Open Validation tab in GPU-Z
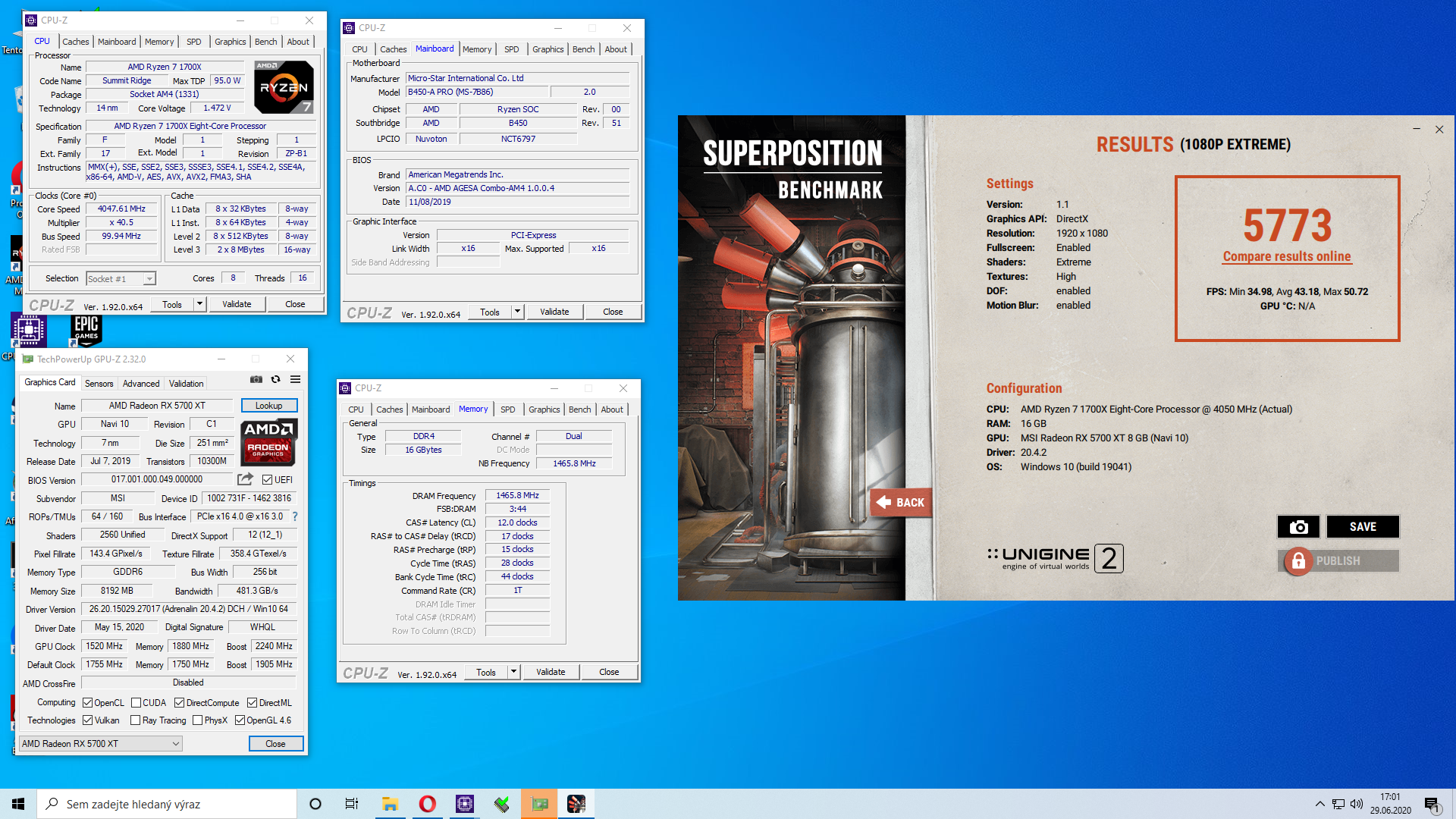This screenshot has height=819, width=1456. (186, 384)
